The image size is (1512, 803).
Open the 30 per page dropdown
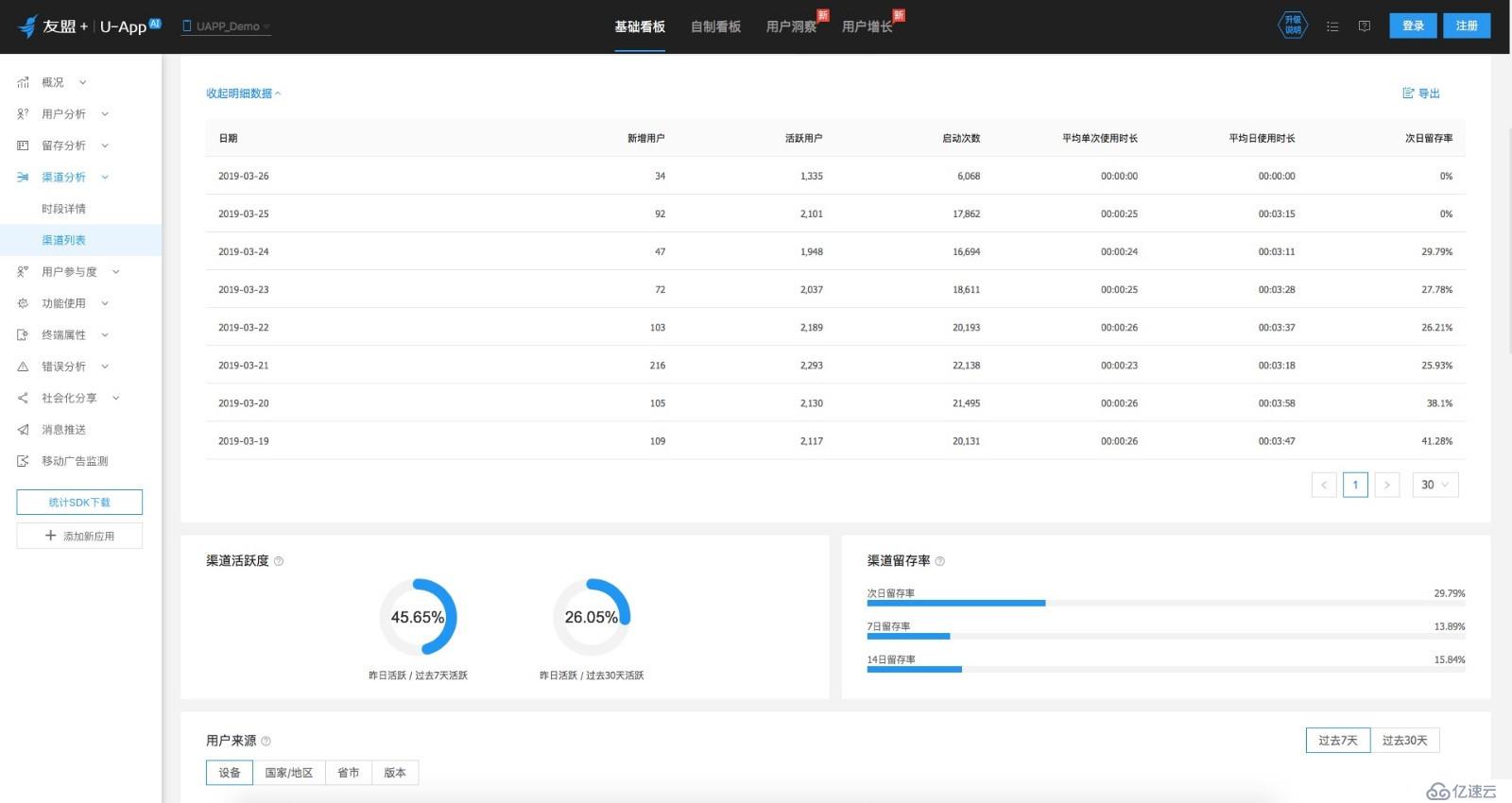coord(1435,485)
